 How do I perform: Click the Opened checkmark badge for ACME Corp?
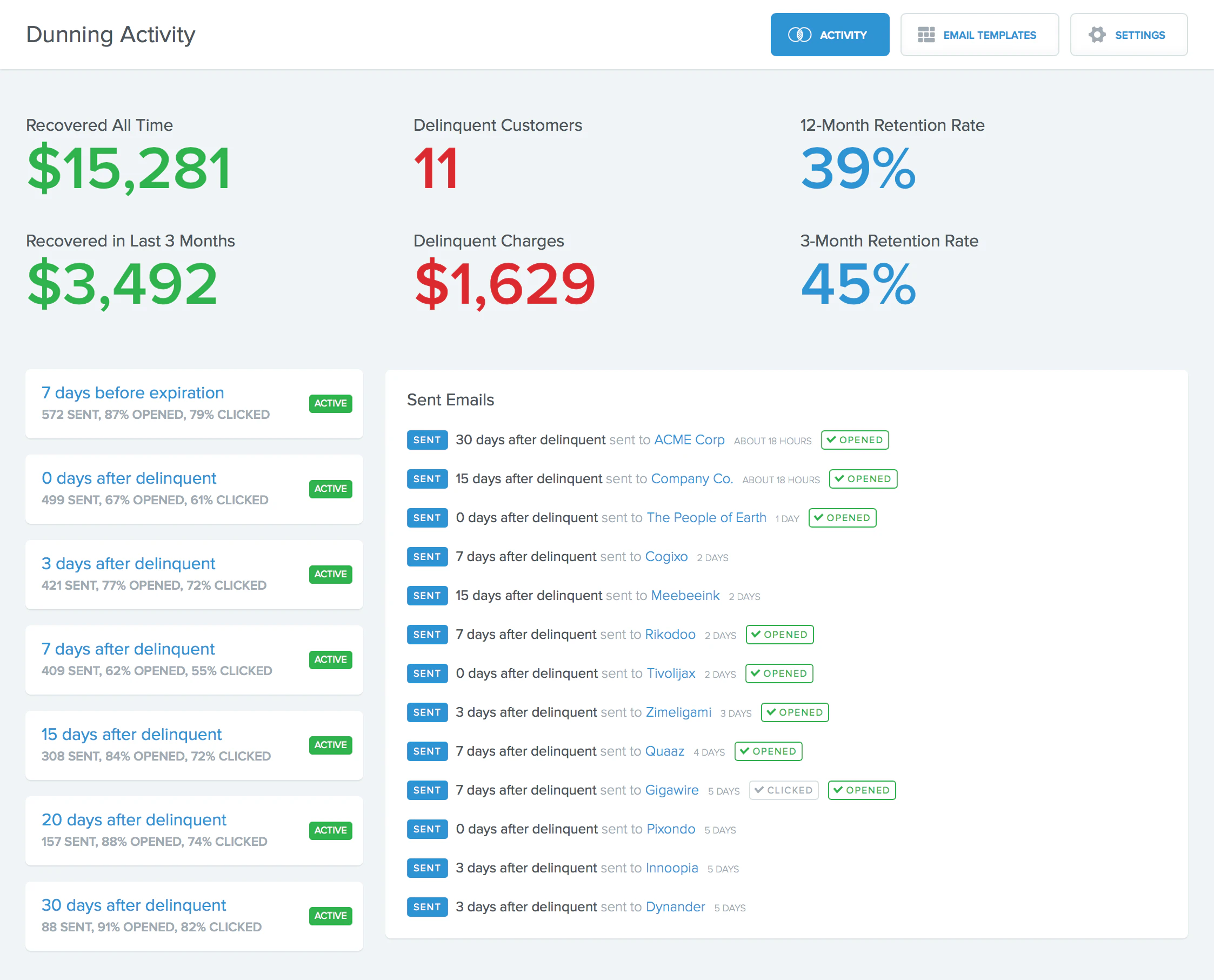pyautogui.click(x=855, y=440)
